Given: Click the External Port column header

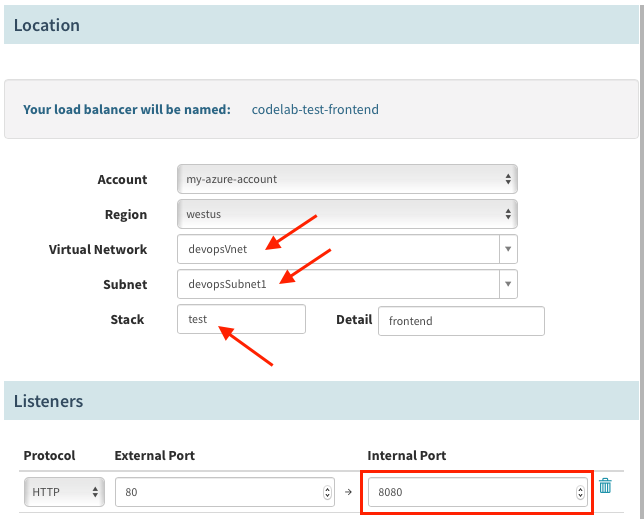Looking at the screenshot, I should click(154, 455).
